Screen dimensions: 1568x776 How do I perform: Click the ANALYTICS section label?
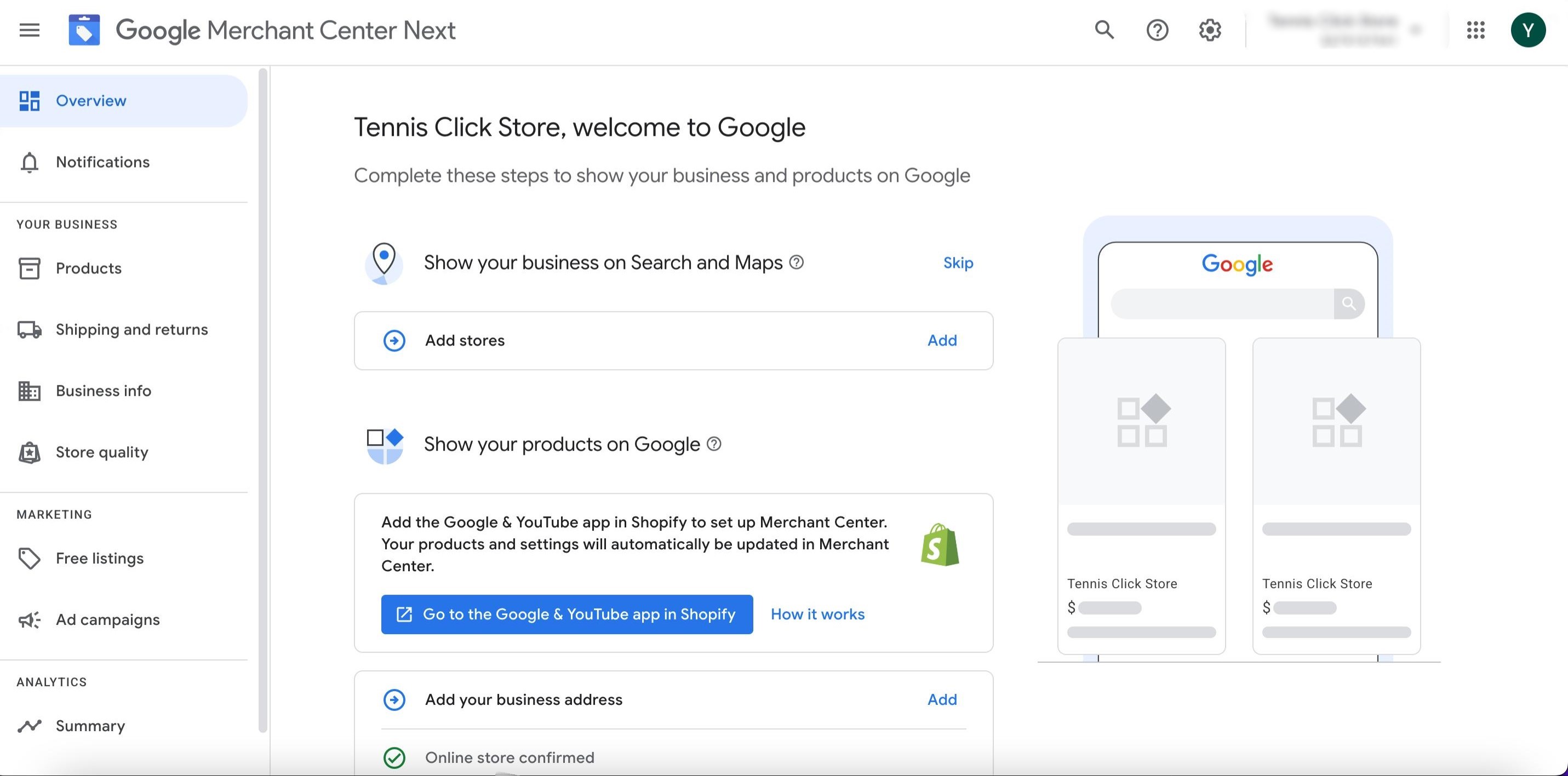(x=51, y=682)
